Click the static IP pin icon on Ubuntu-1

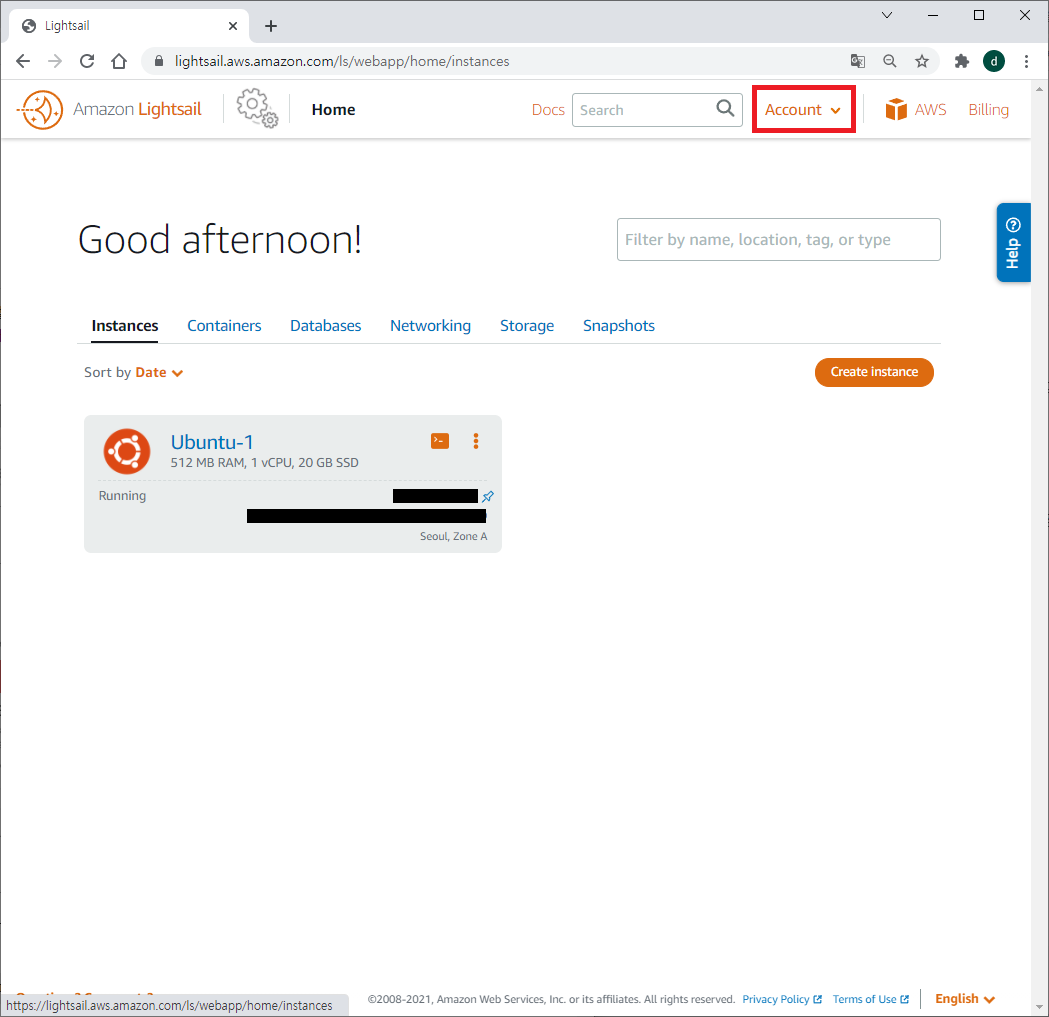tap(488, 496)
